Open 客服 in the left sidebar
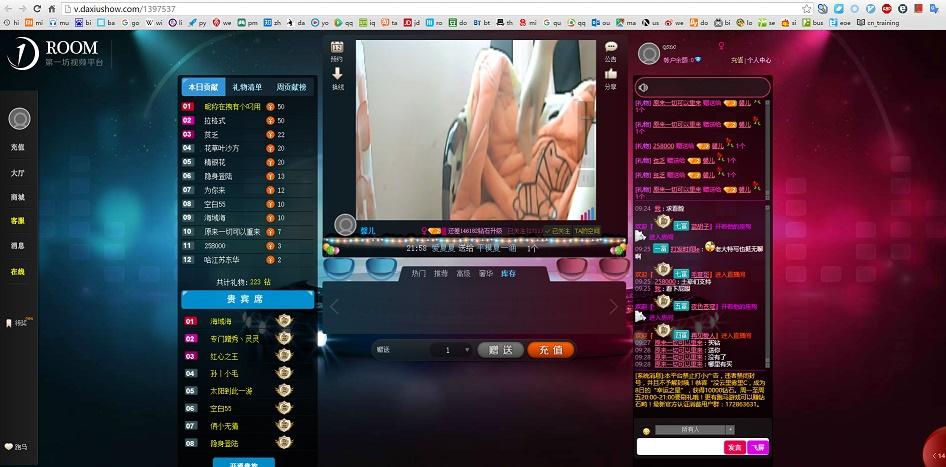The image size is (946, 467). [17, 221]
